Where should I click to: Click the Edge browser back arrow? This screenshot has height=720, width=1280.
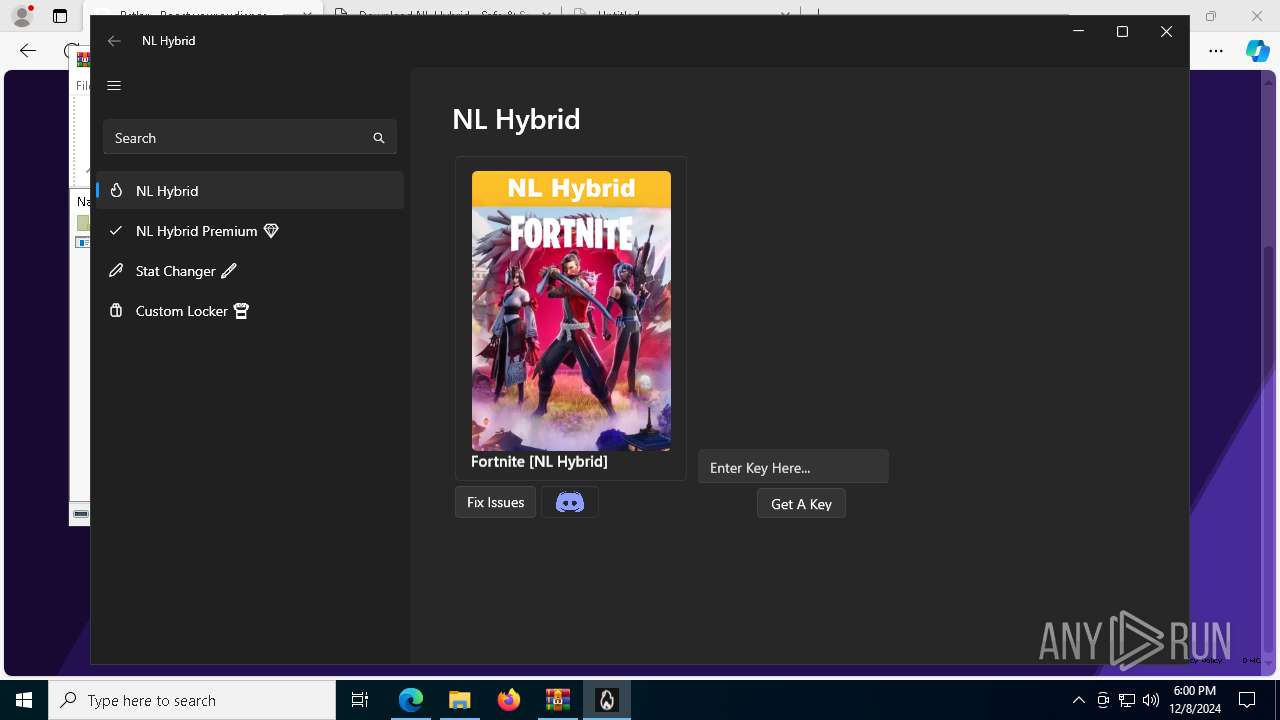tap(28, 51)
